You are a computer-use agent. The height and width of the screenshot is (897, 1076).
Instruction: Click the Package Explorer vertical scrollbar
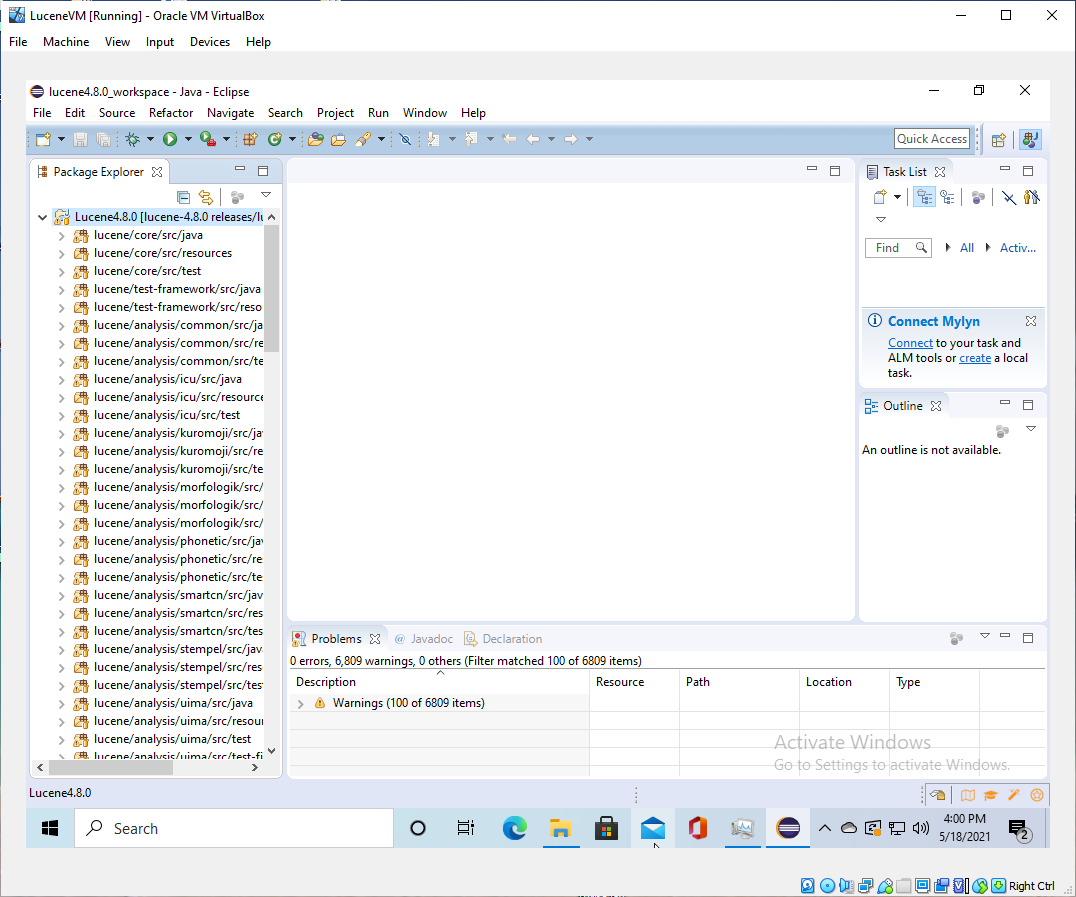pos(271,290)
